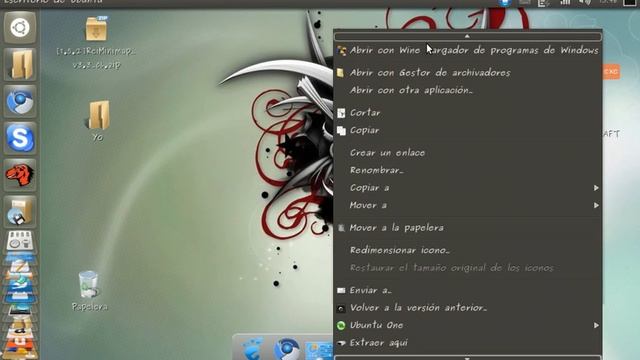Click the blue swirl icon in bottom dock
Image resolution: width=640 pixels, height=360 pixels.
coord(253,349)
